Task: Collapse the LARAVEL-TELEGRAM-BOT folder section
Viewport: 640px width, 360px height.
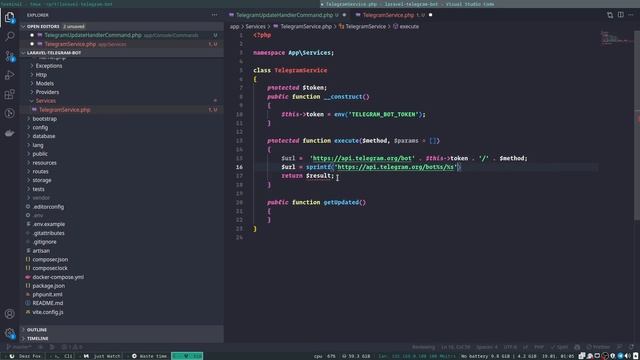Action: click(x=53, y=53)
